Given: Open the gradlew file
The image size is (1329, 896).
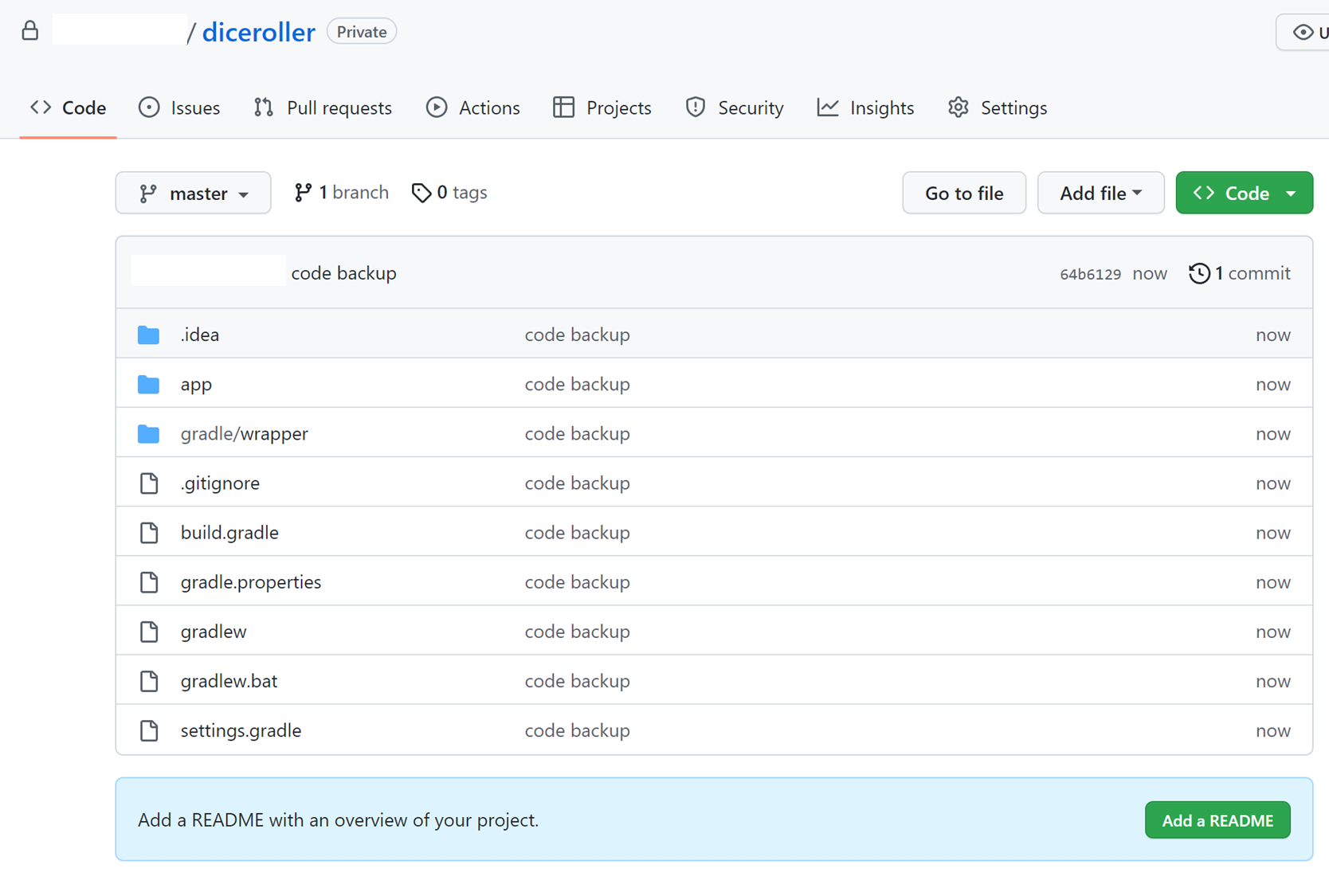Looking at the screenshot, I should pyautogui.click(x=214, y=631).
